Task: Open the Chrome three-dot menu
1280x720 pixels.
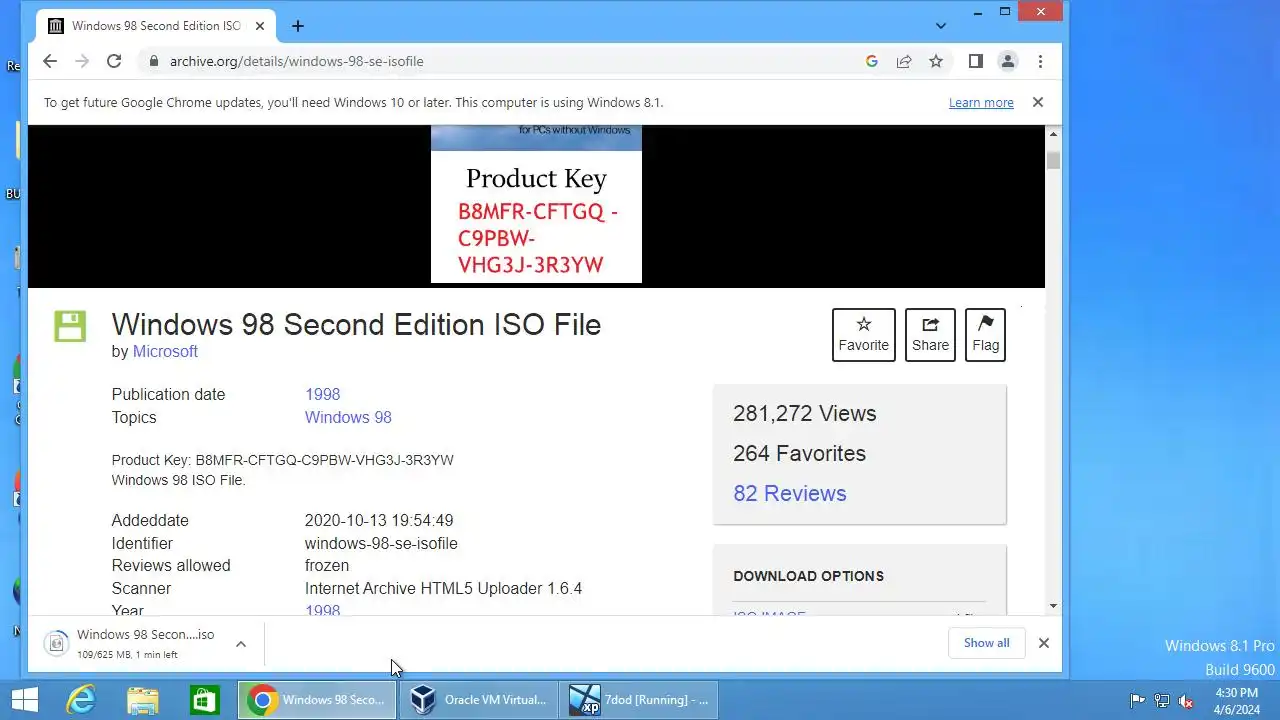Action: coord(1040,61)
